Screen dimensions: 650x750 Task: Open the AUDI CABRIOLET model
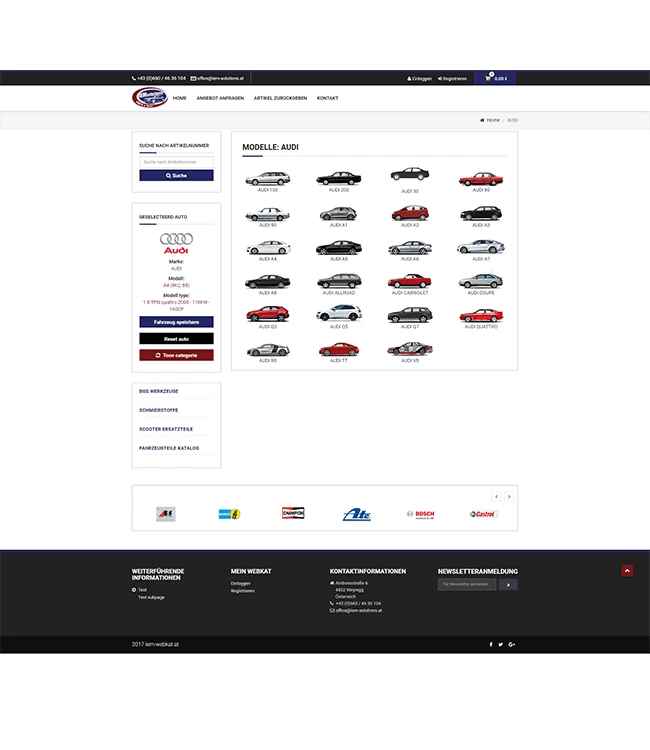(x=410, y=281)
